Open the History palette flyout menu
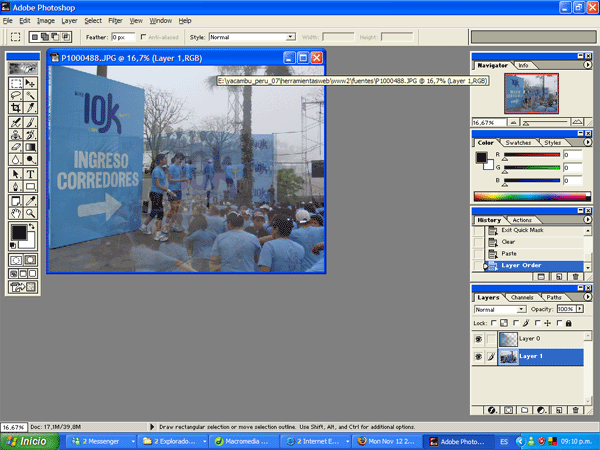This screenshot has width=600, height=450. click(x=587, y=220)
